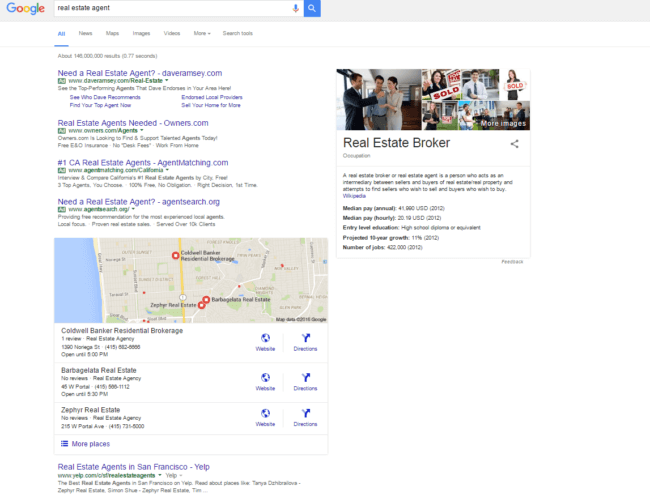Click Barbagelata Real Estate map pin
The width and height of the screenshot is (650, 503).
206,299
